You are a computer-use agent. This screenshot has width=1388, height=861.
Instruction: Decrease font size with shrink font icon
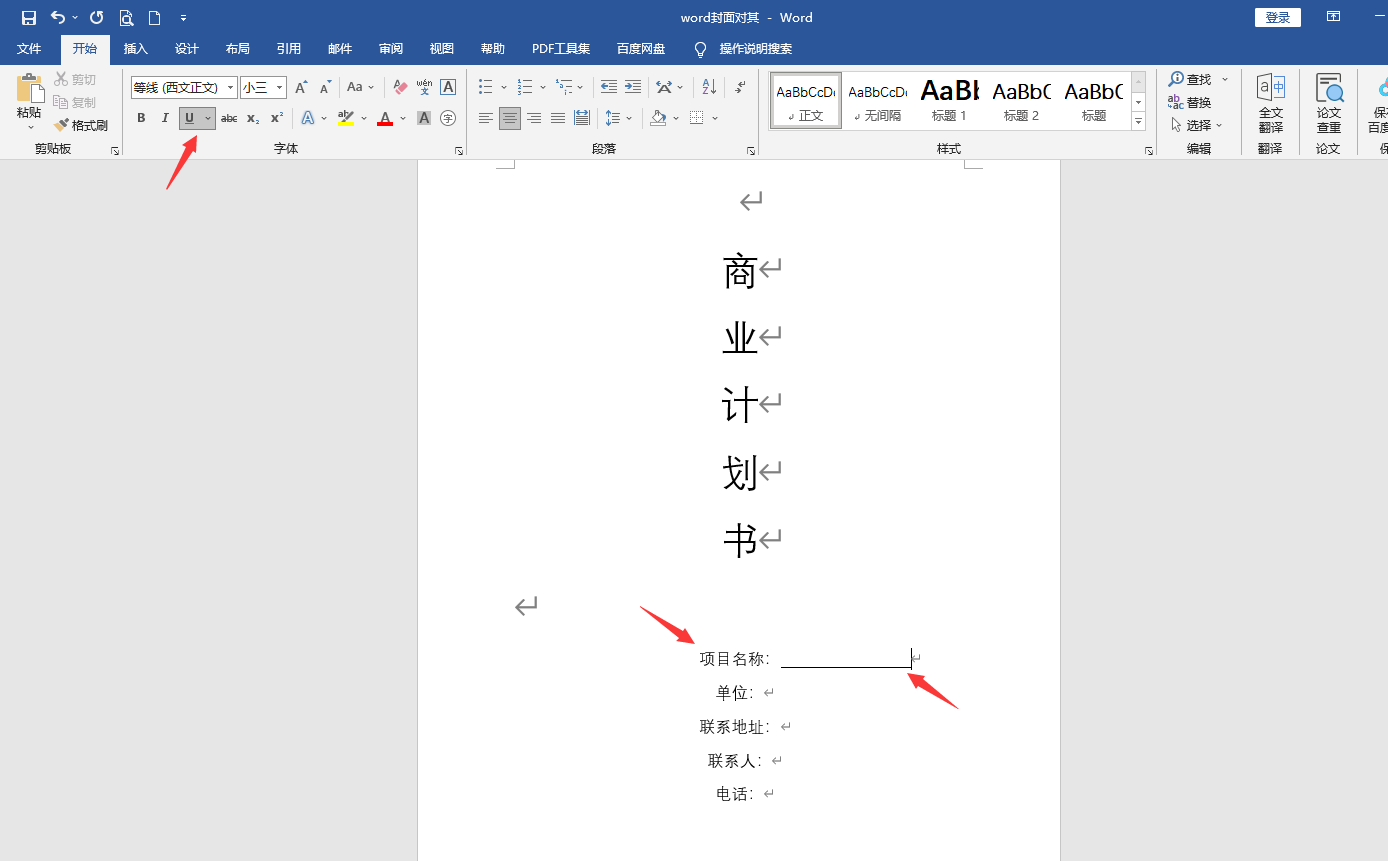click(325, 88)
